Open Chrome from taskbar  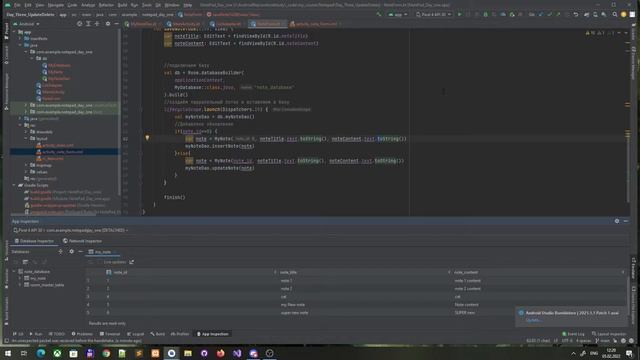(106, 353)
